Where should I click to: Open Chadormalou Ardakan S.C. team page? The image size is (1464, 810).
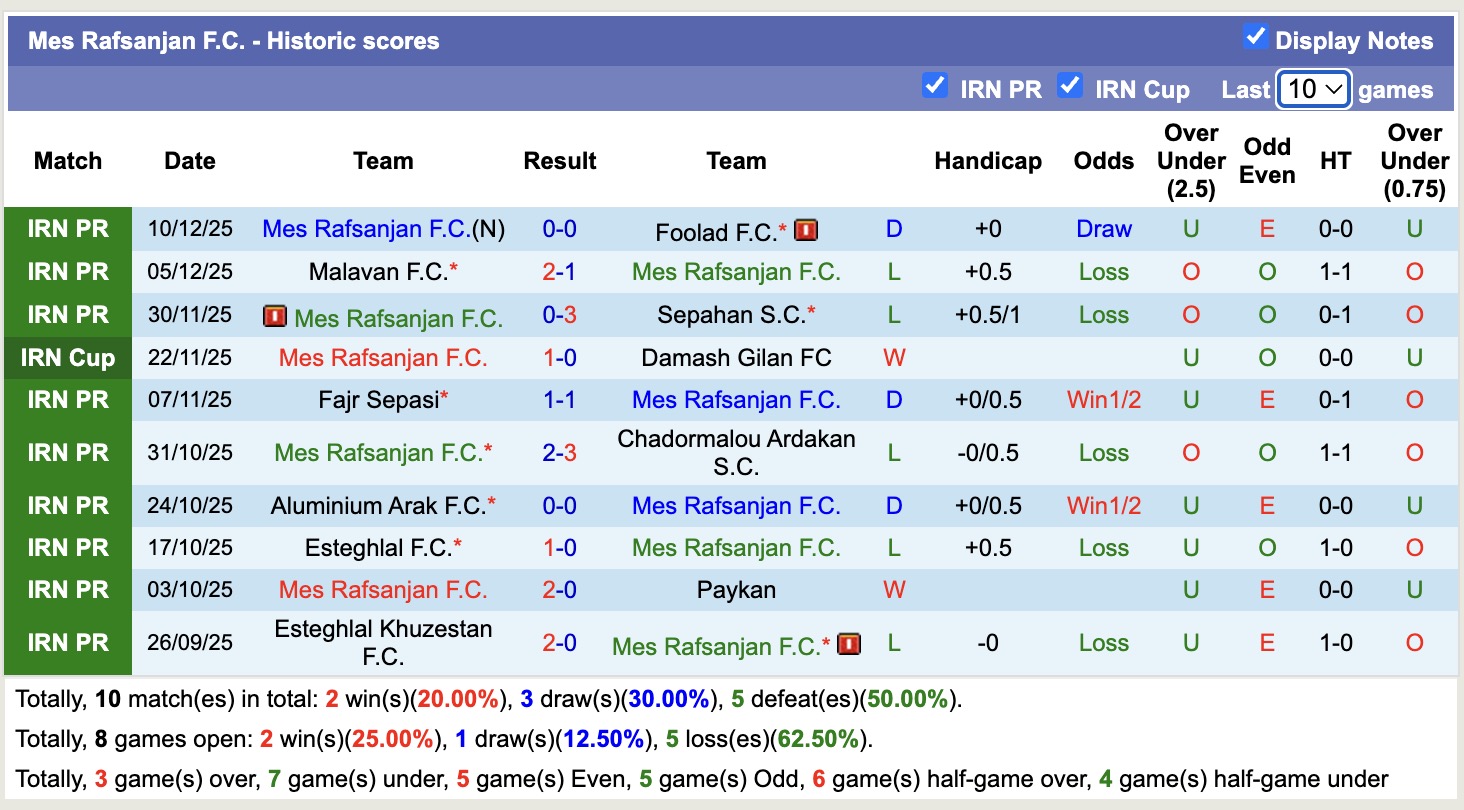(x=737, y=453)
